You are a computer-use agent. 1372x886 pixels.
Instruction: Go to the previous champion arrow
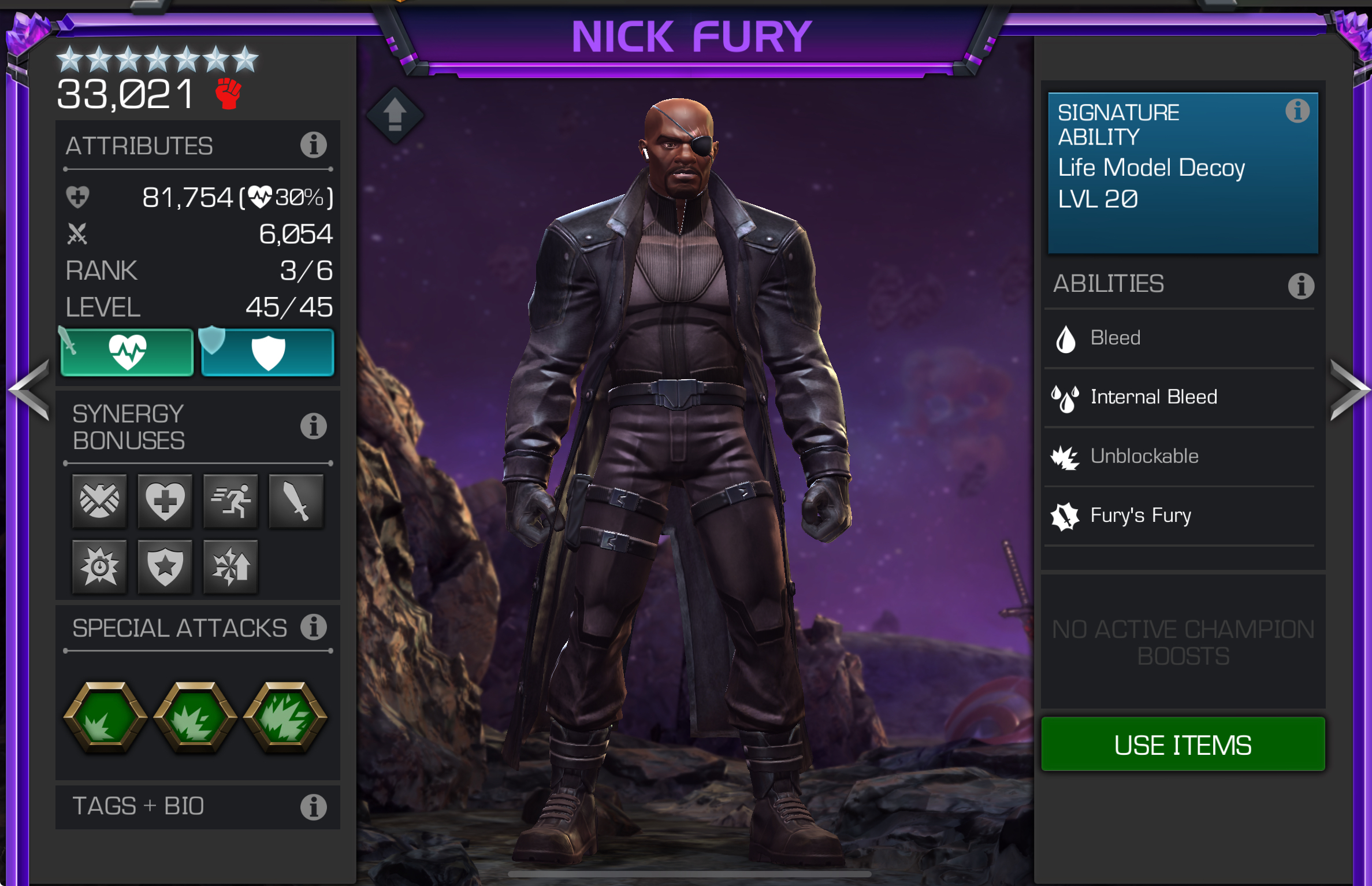29,390
